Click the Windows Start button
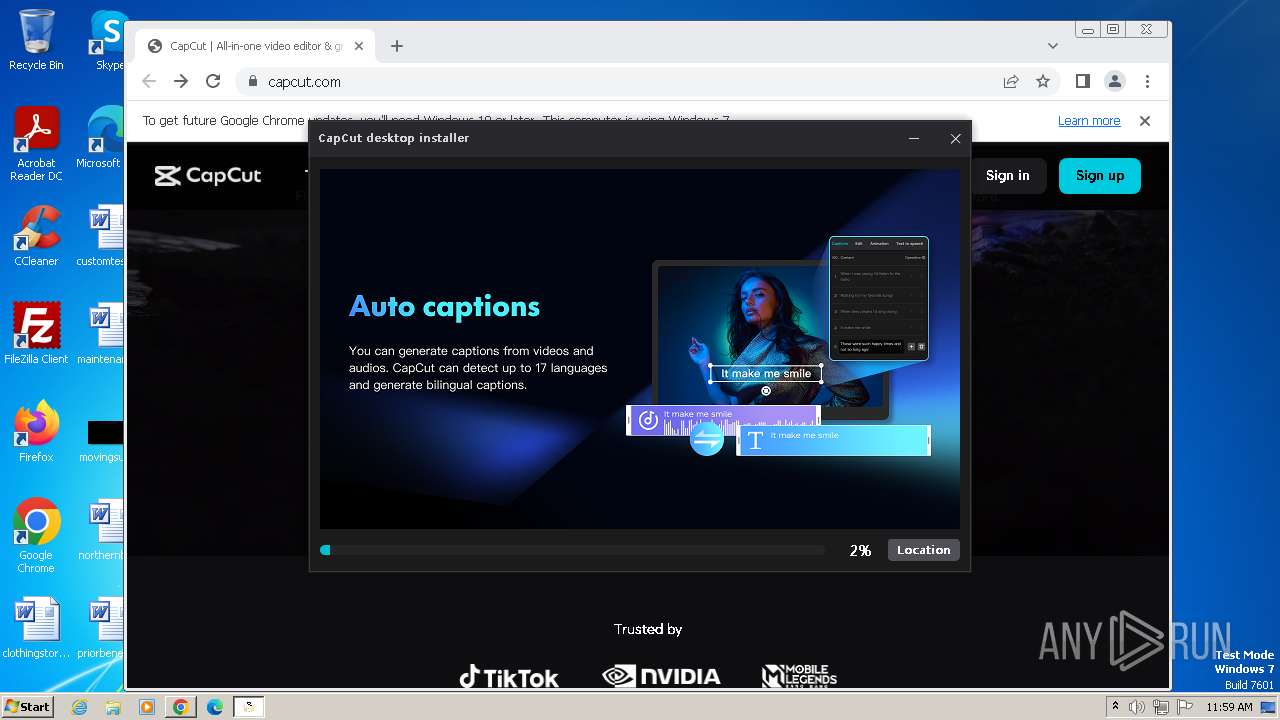Image resolution: width=1280 pixels, height=720 pixels. [x=28, y=706]
